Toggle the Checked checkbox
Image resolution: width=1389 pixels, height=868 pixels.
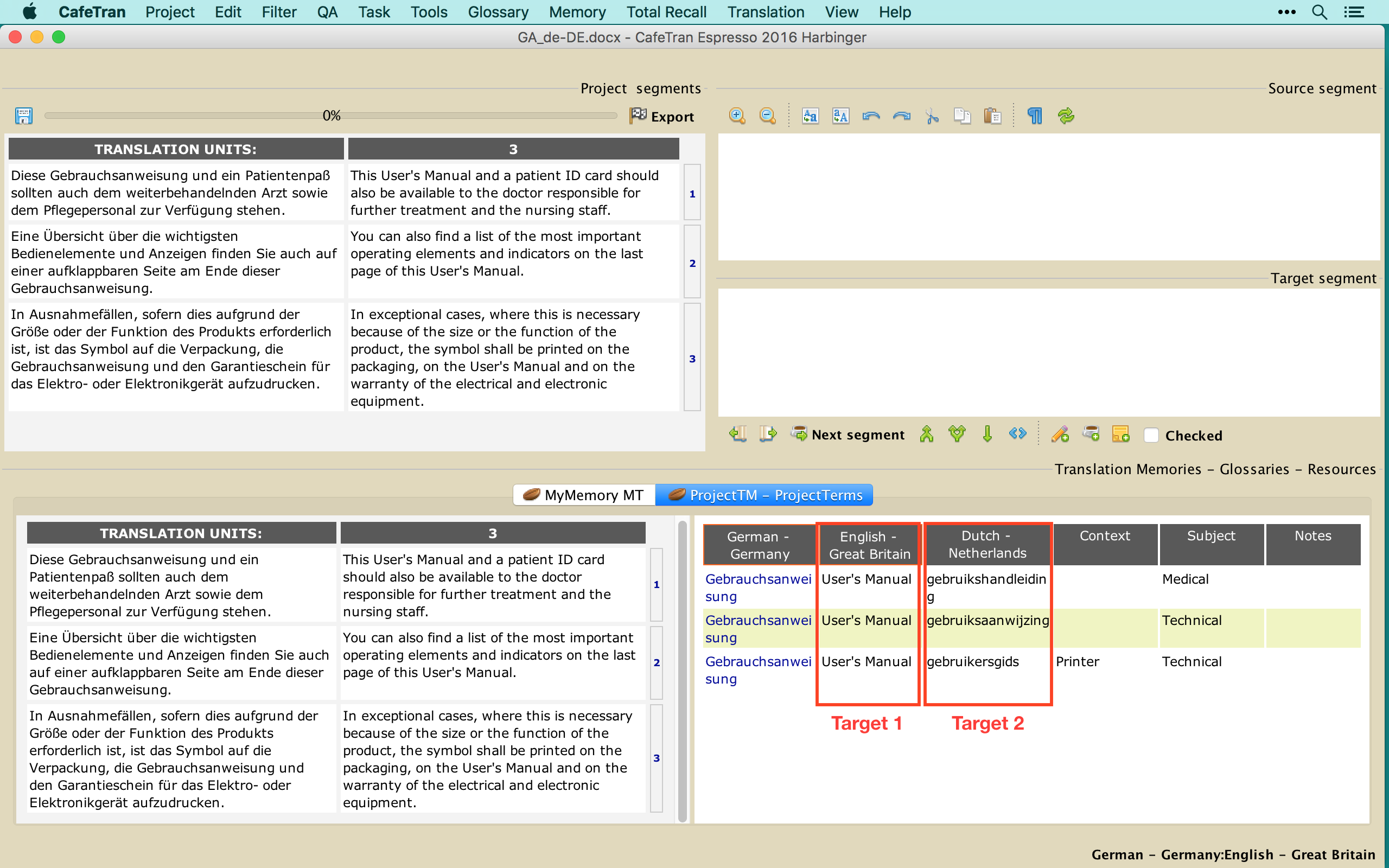[x=1151, y=435]
